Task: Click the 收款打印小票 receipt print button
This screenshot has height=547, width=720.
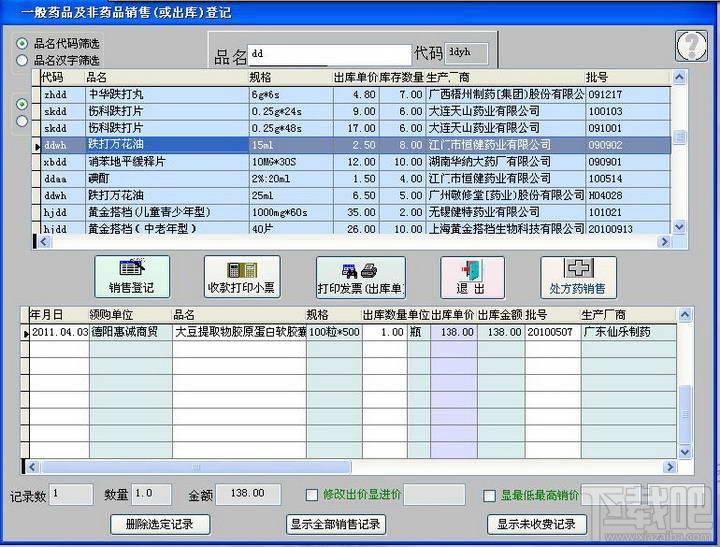Action: [242, 277]
